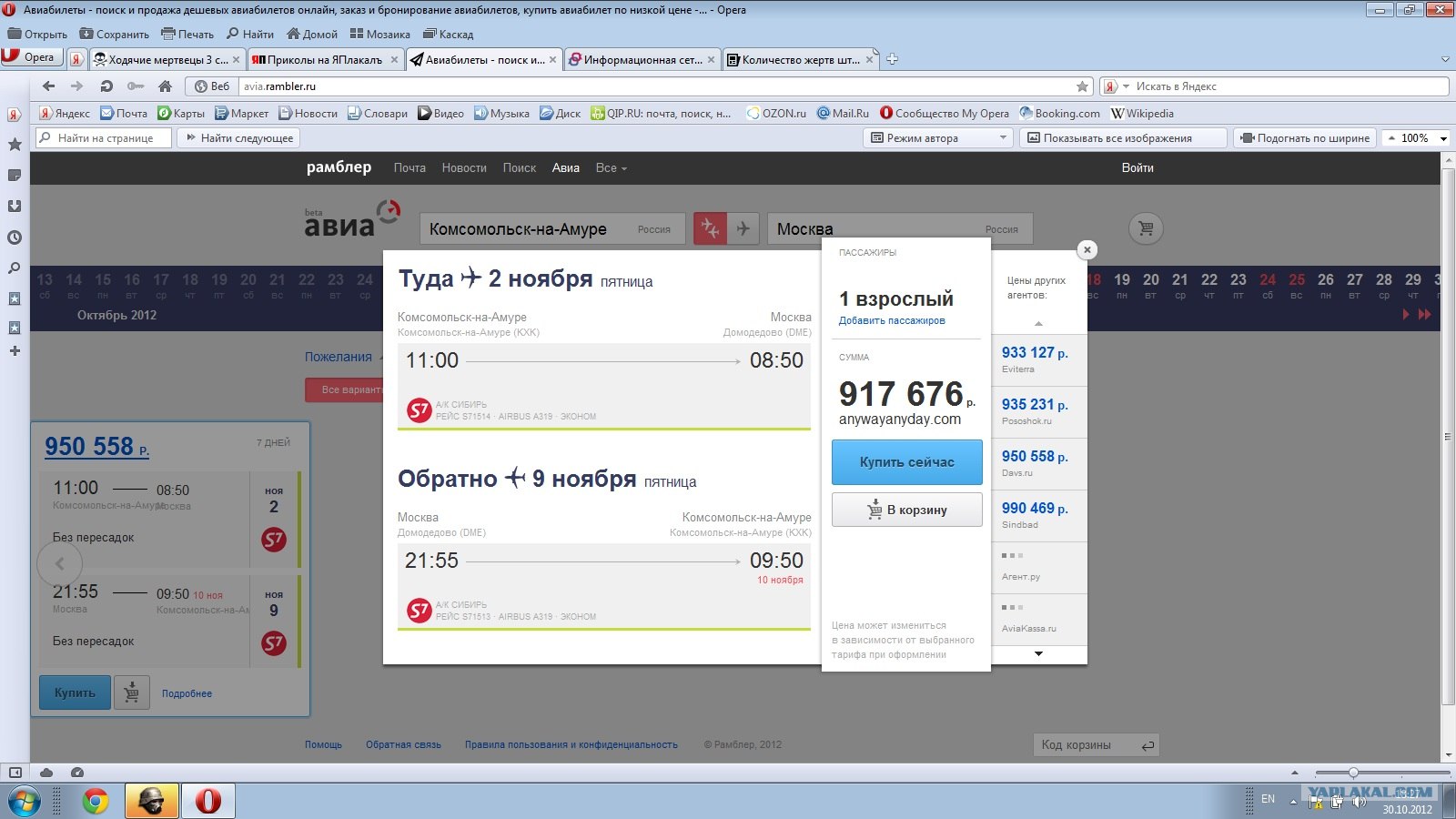
Task: Click the Код корзины input field
Action: click(x=1097, y=745)
